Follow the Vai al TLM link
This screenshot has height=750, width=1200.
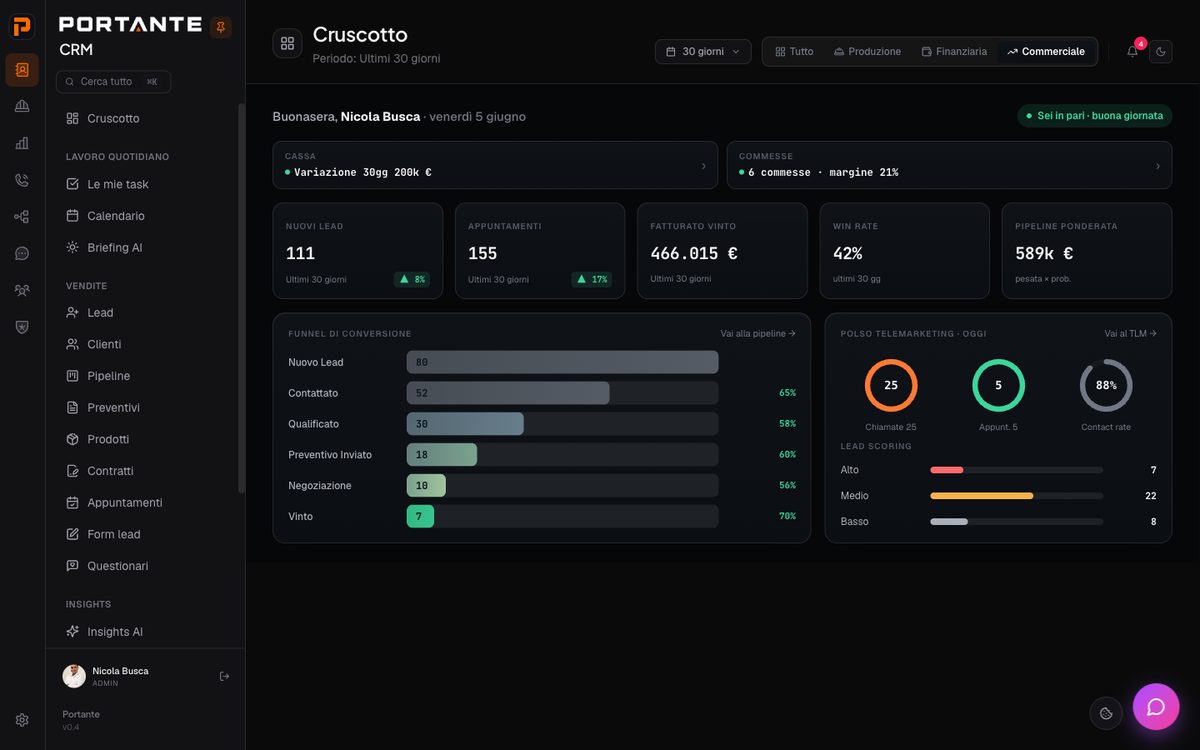click(x=1130, y=333)
